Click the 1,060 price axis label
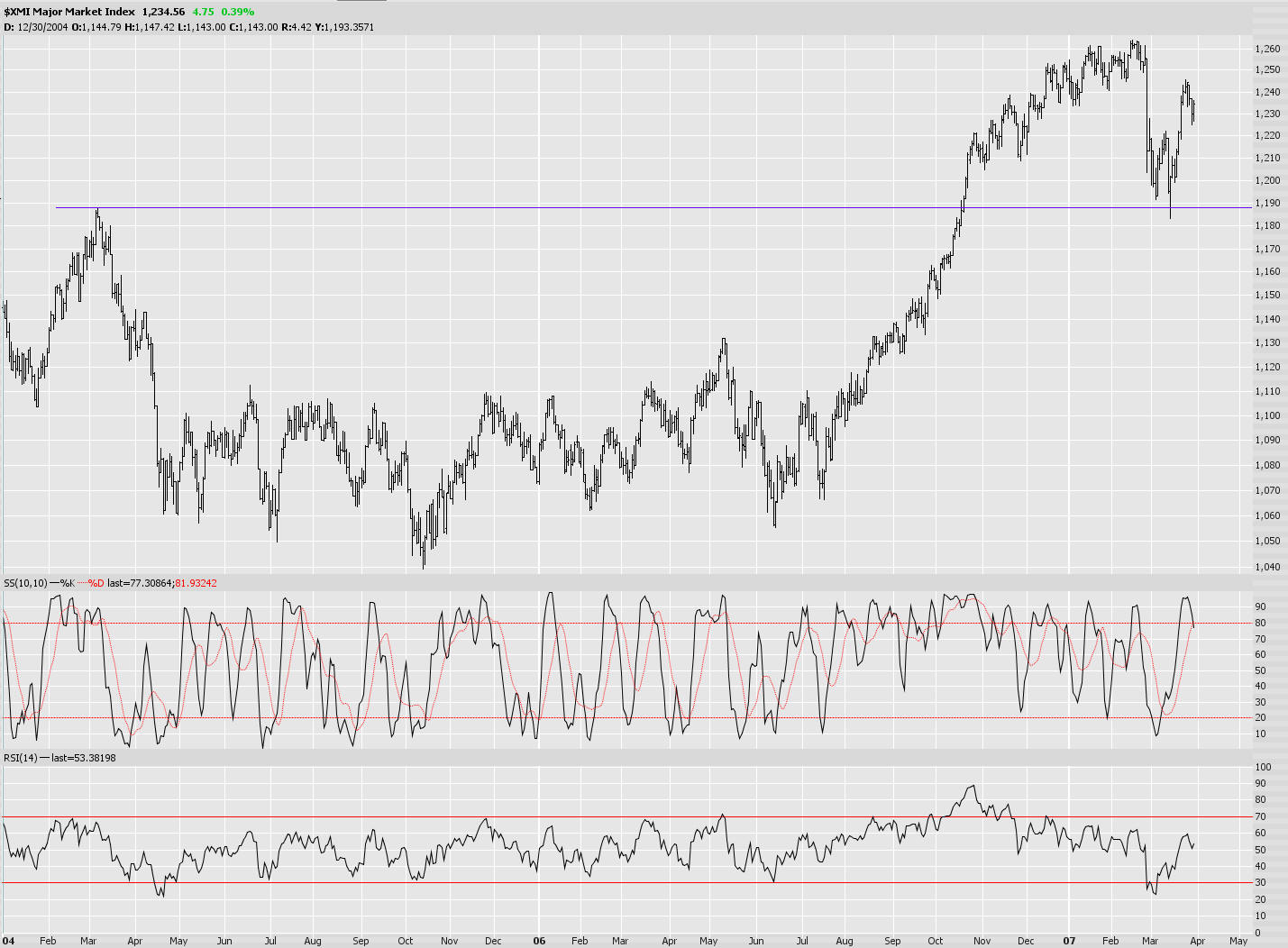The height and width of the screenshot is (948, 1288). (1267, 515)
